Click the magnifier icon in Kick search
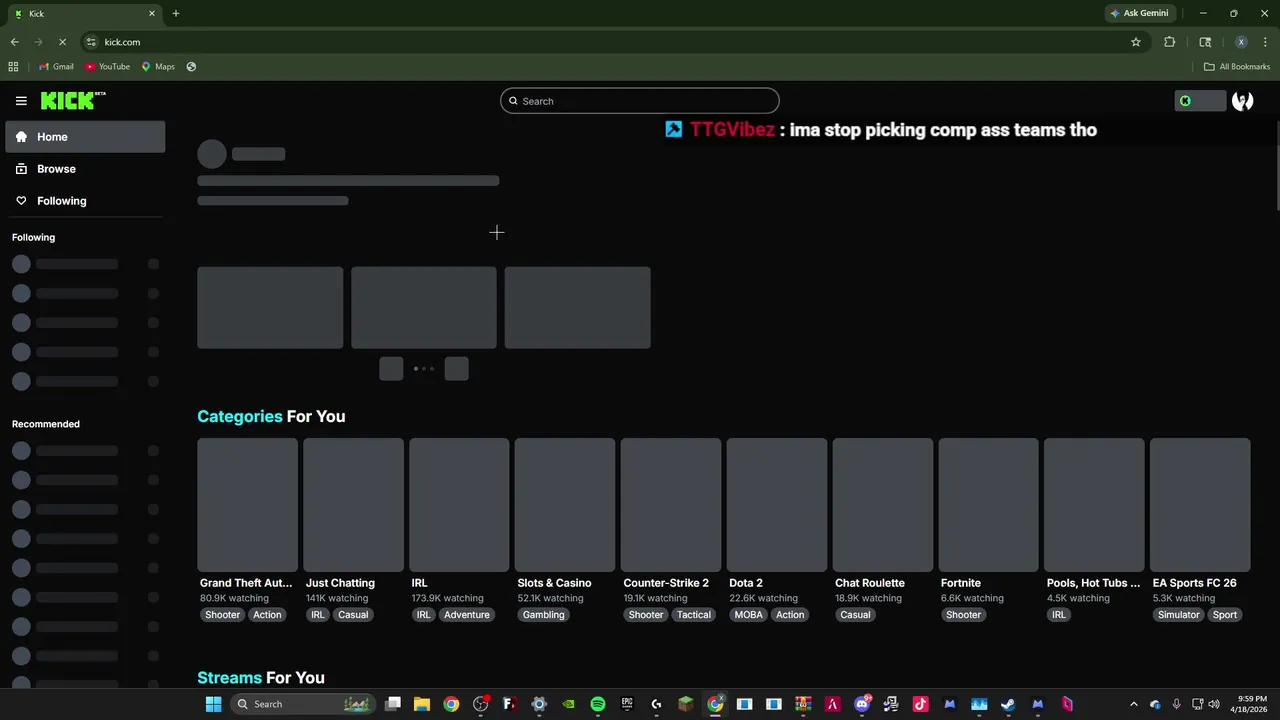This screenshot has width=1280, height=720. [514, 101]
